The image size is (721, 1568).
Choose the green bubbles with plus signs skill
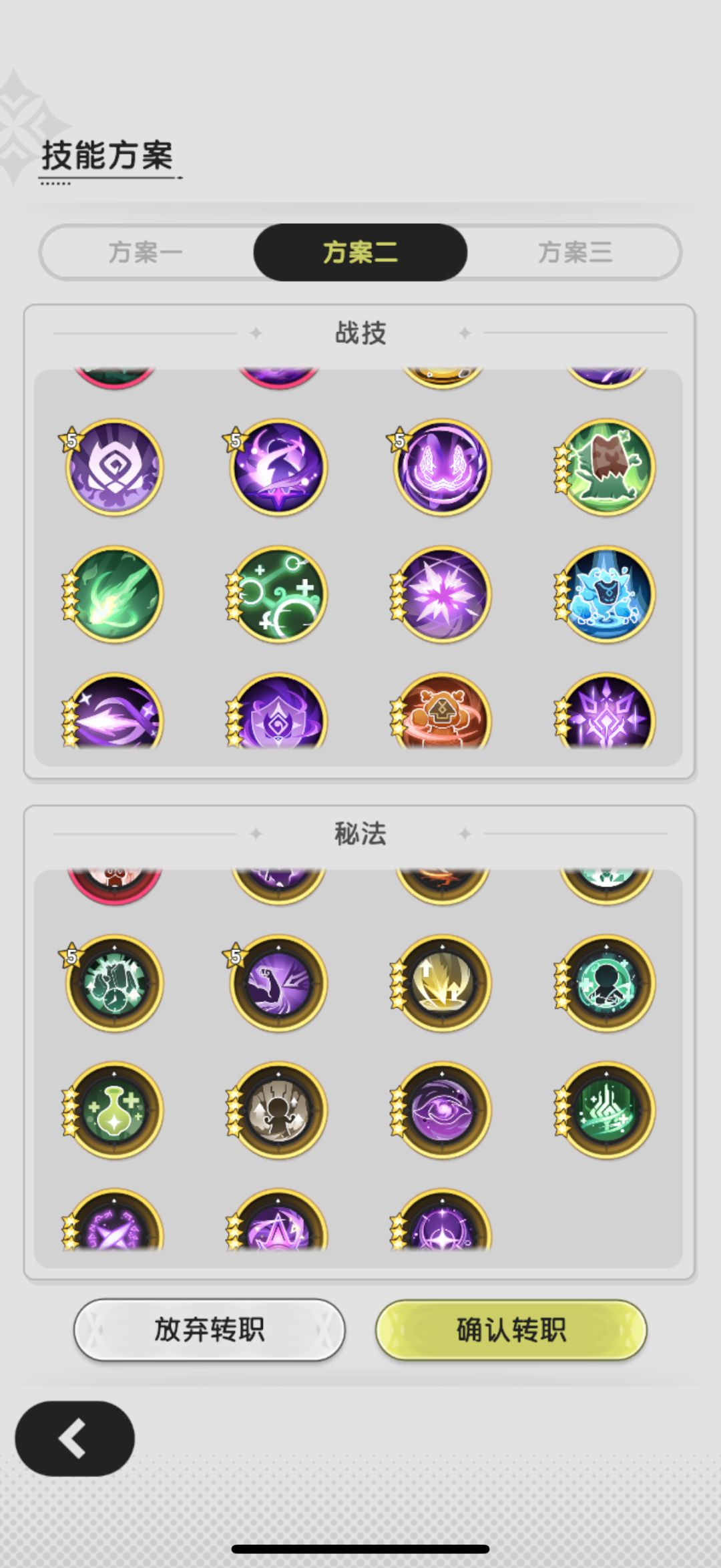(x=278, y=594)
